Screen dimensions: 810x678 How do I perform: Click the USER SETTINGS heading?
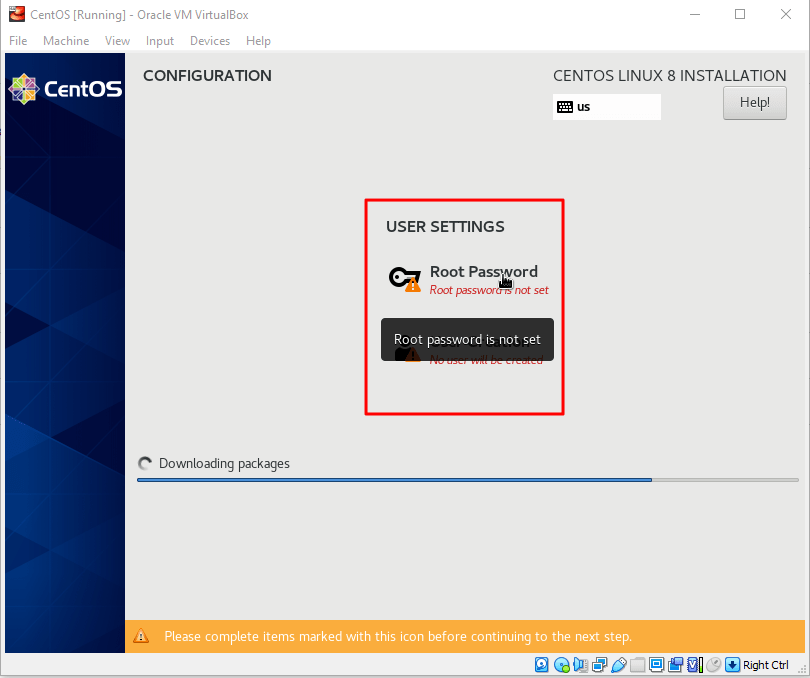pos(445,227)
